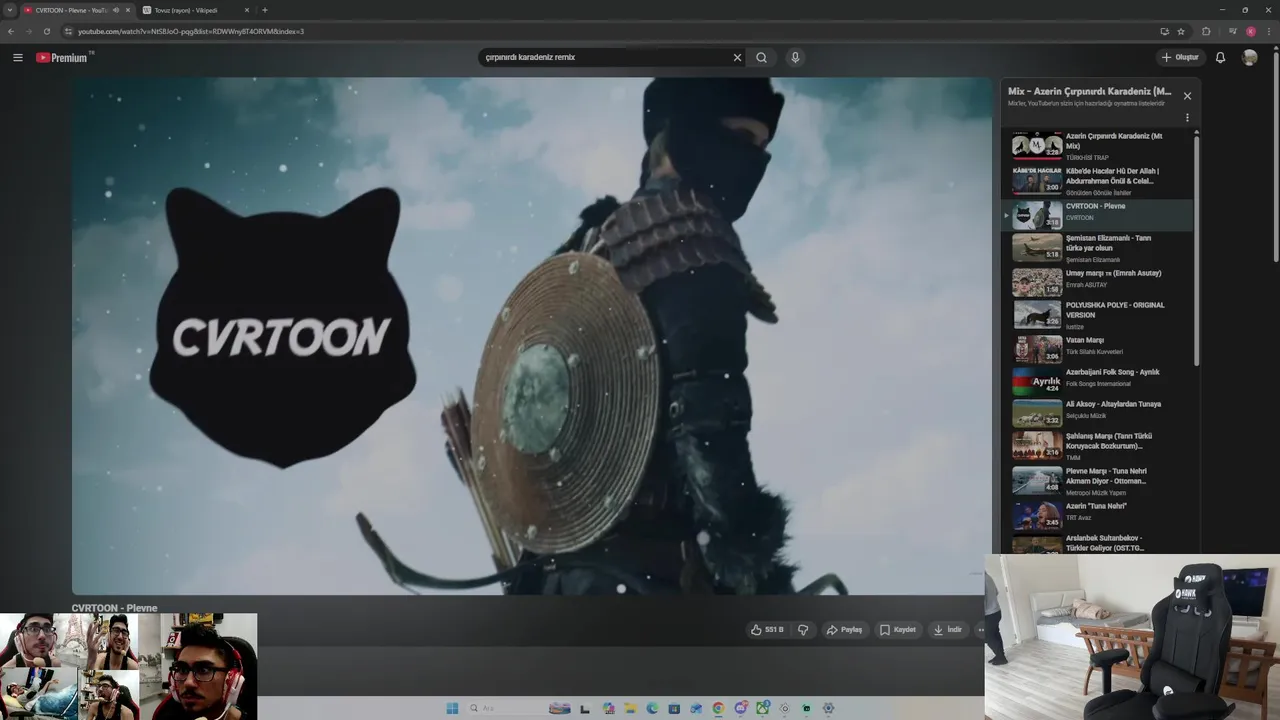The image size is (1280, 720).
Task: Open the install/cast icon in address bar
Action: (x=1165, y=31)
